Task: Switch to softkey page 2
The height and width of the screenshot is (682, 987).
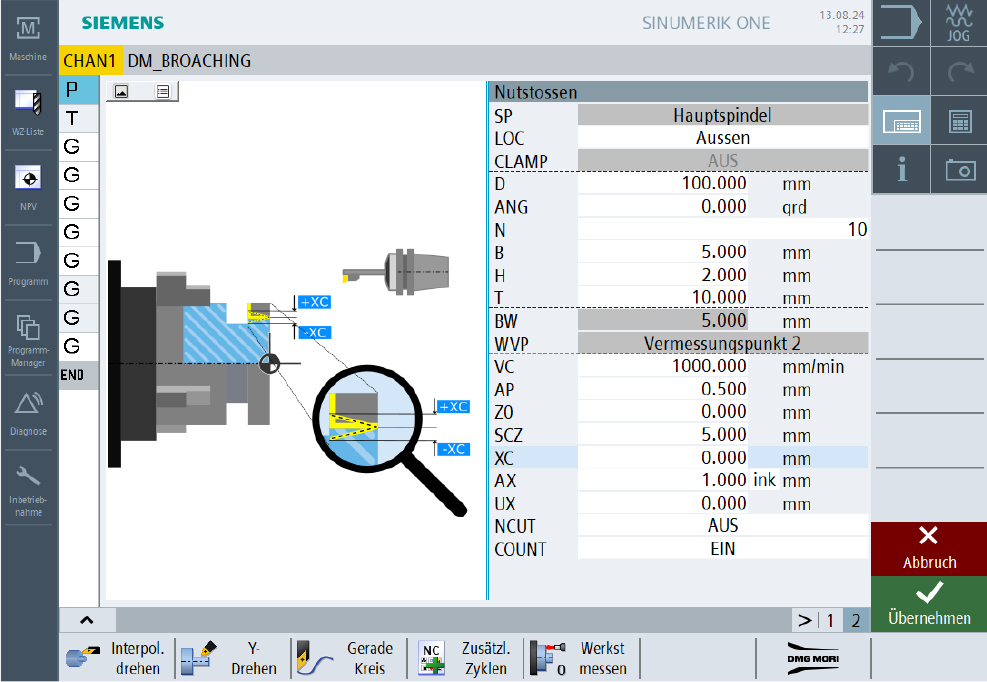Action: [x=855, y=620]
